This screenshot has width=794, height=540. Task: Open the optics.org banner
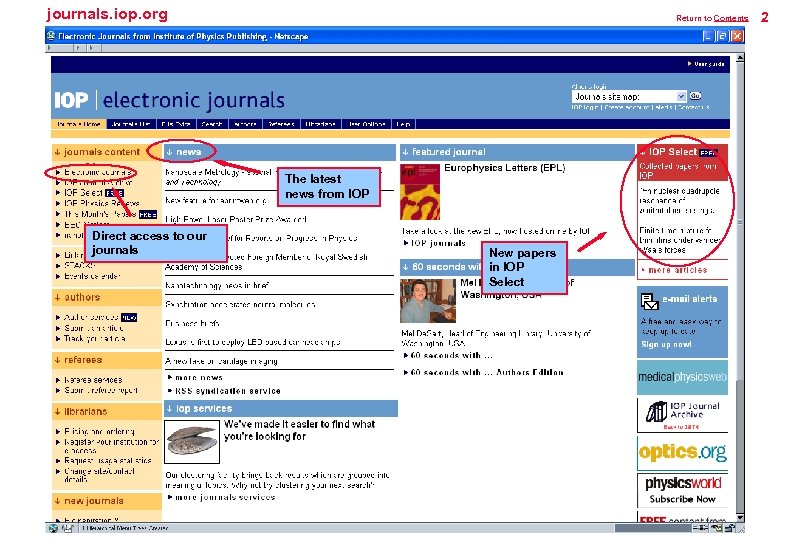click(682, 452)
